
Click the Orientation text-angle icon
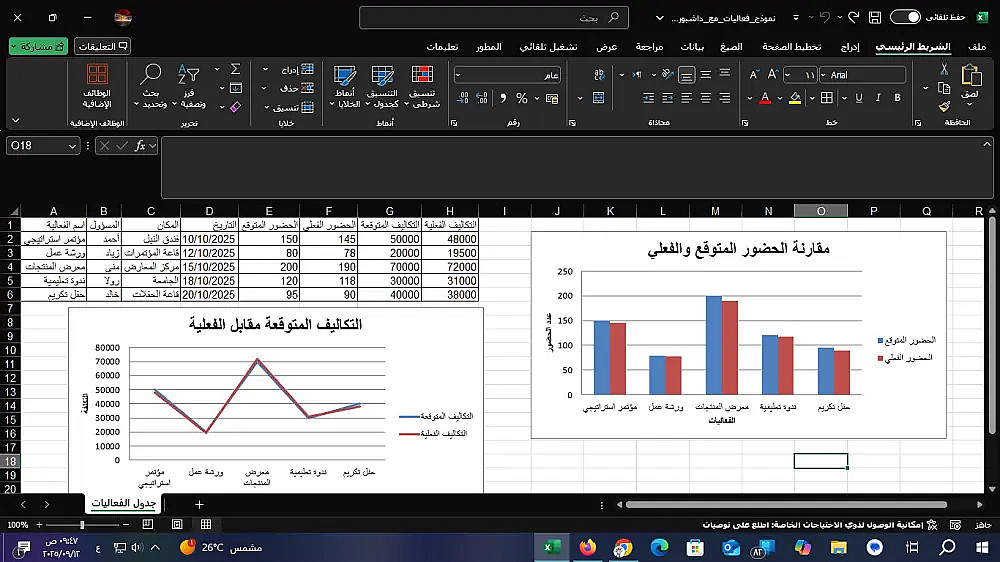click(667, 75)
